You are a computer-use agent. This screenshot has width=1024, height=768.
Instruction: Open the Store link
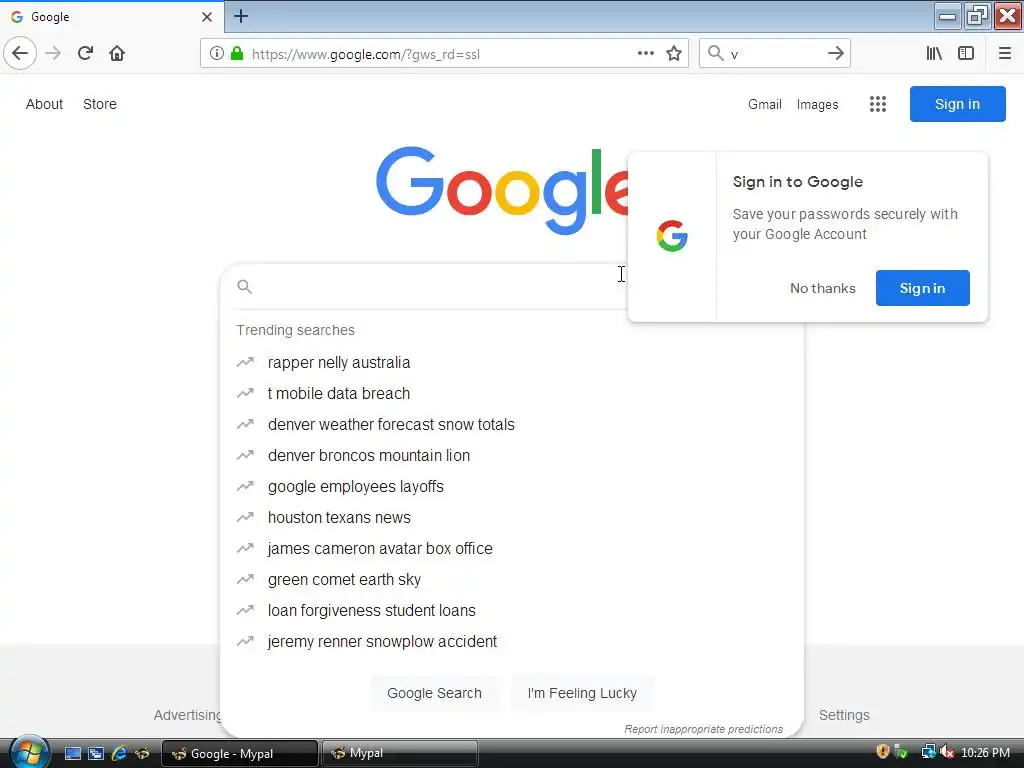coord(100,104)
